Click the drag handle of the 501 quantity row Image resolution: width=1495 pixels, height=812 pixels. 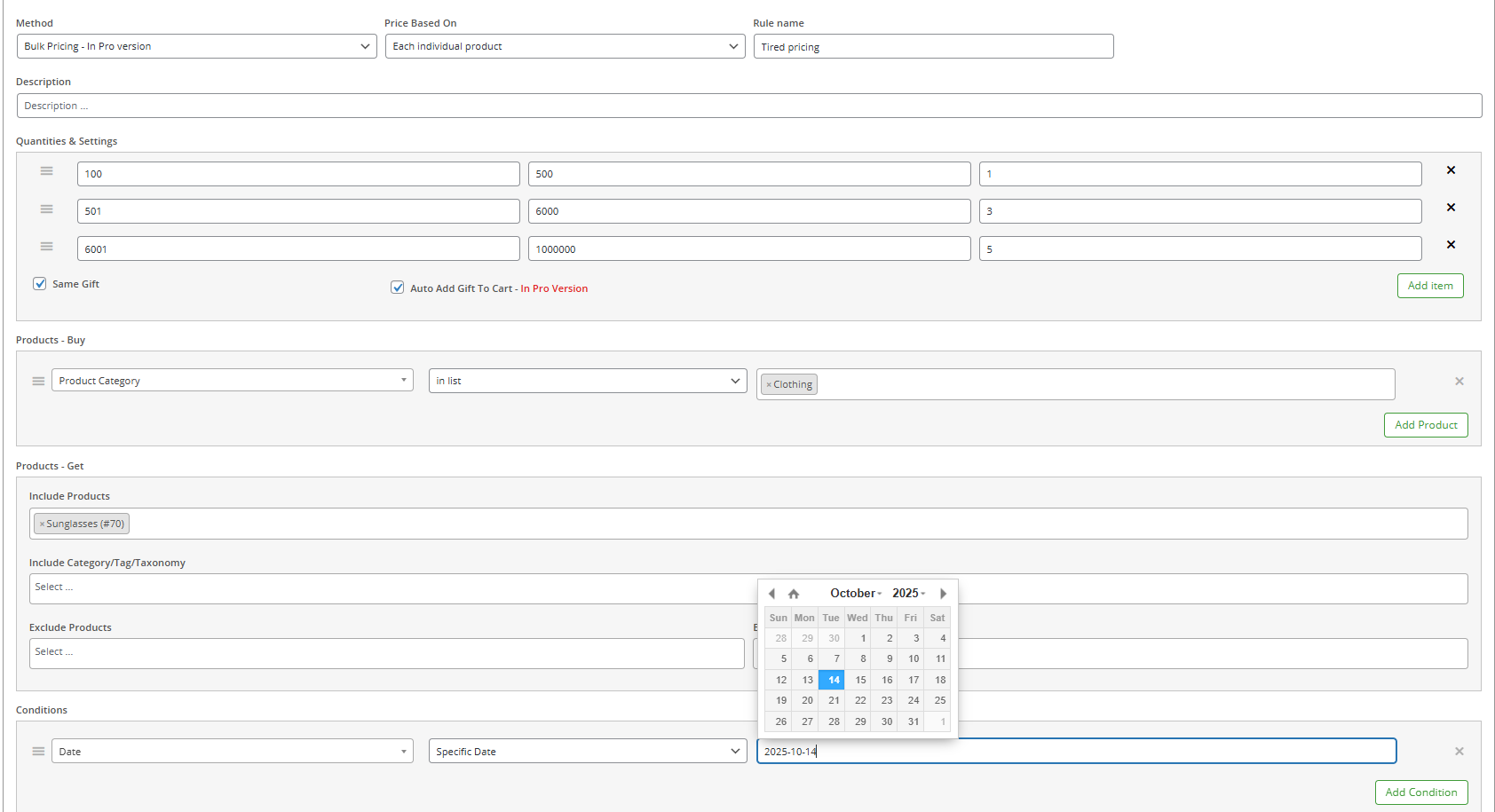click(x=46, y=209)
